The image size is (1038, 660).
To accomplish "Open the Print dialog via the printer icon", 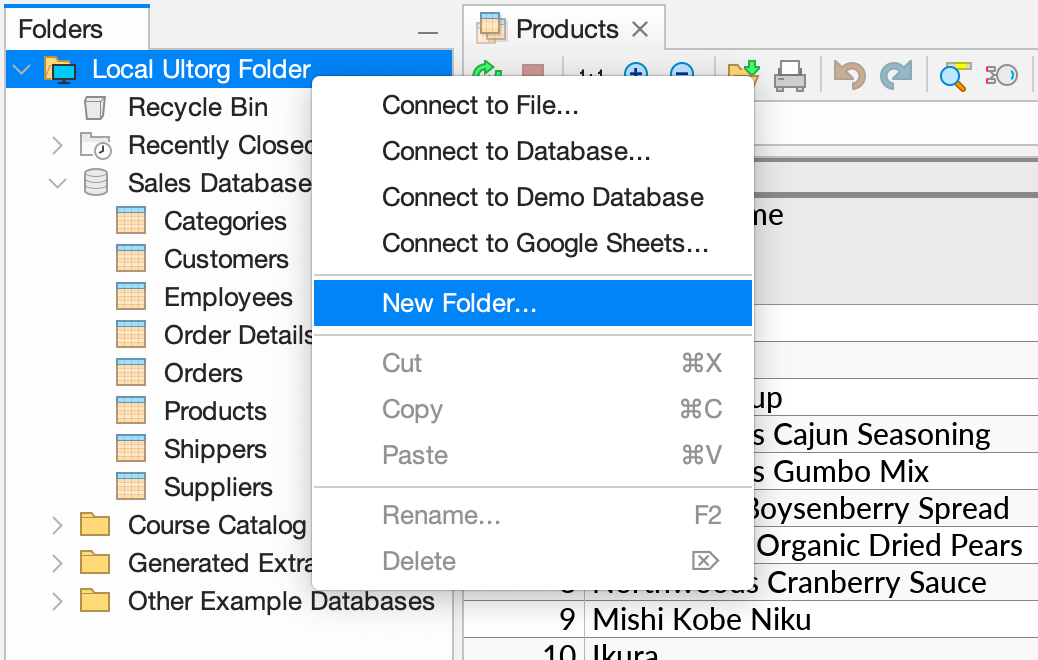I will coord(791,74).
